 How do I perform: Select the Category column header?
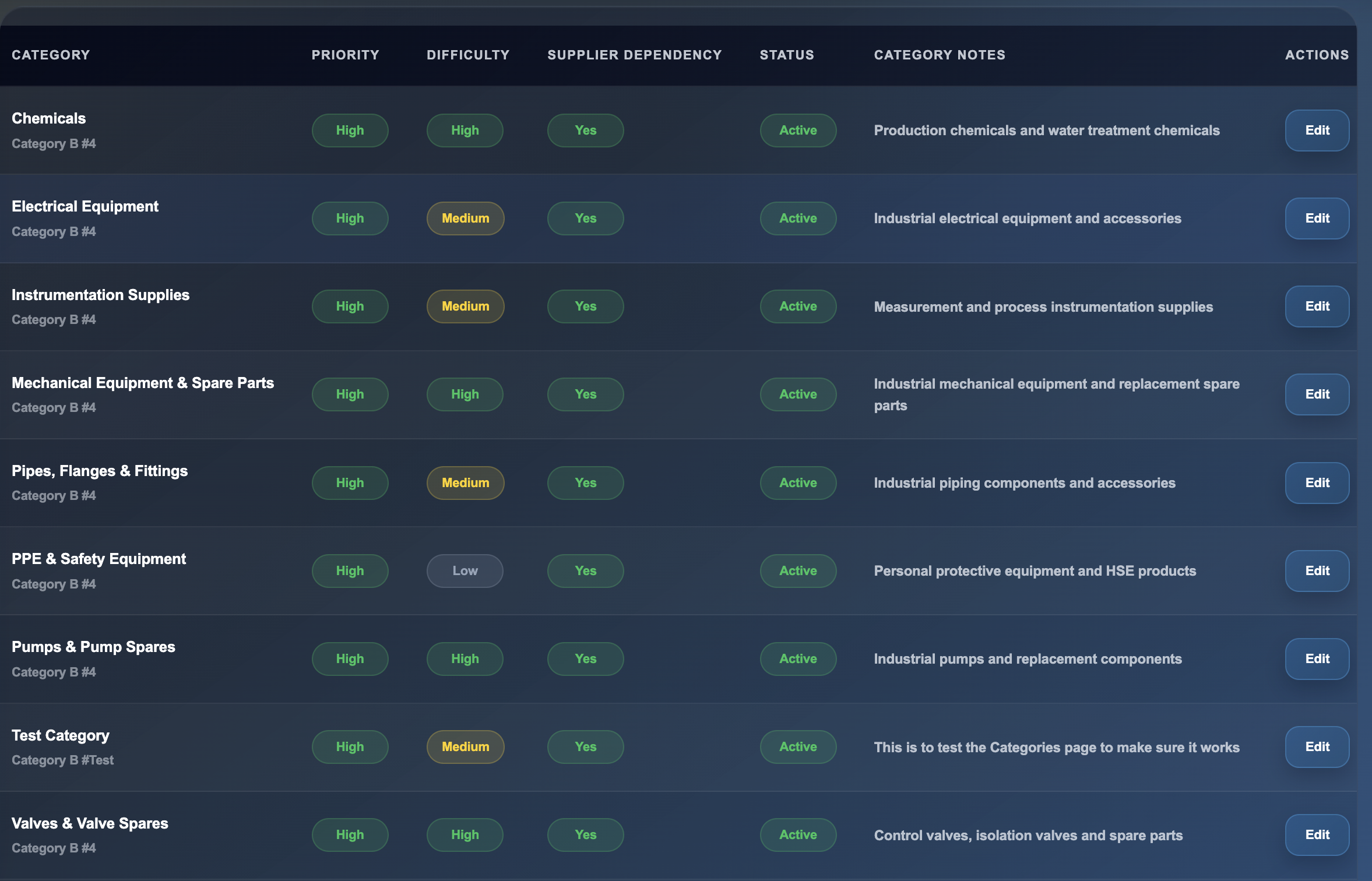51,55
